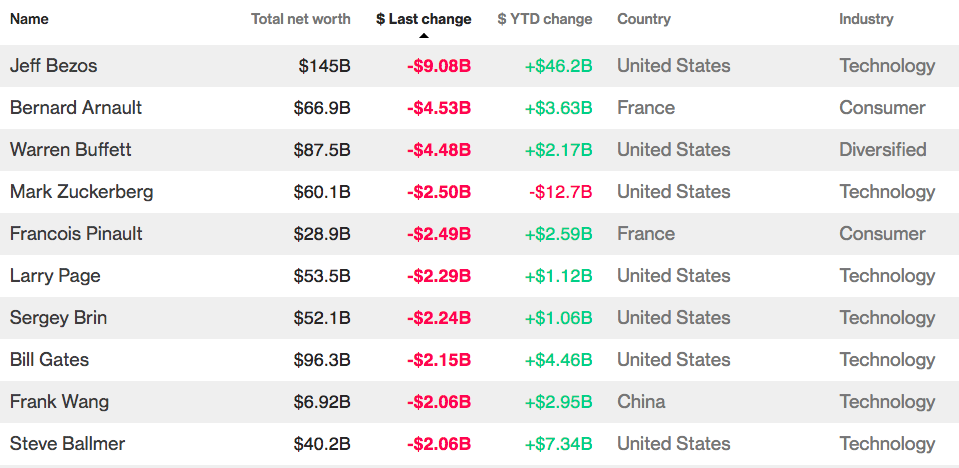Open Larry Page's profile

click(55, 276)
